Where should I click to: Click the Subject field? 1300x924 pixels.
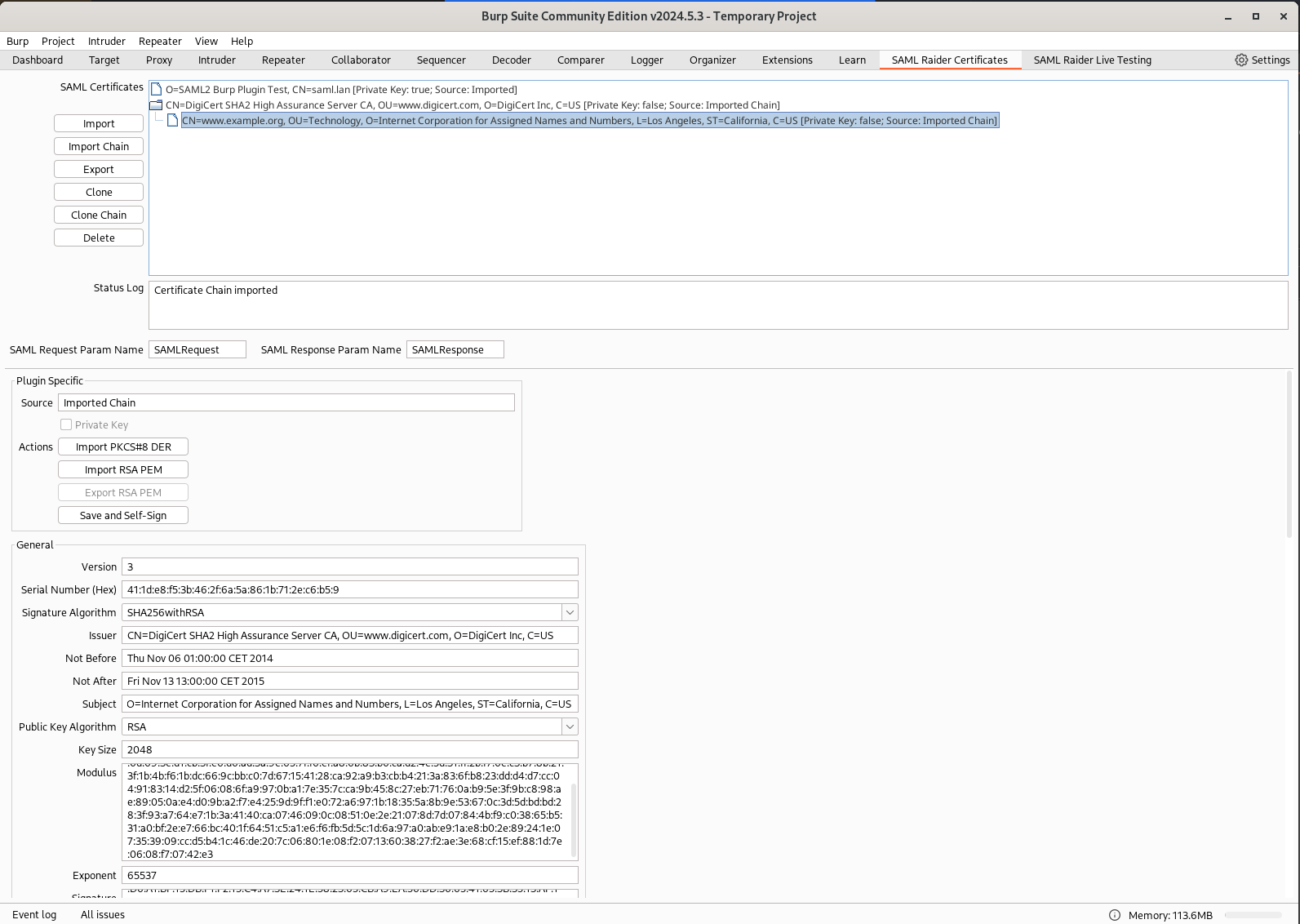(349, 704)
